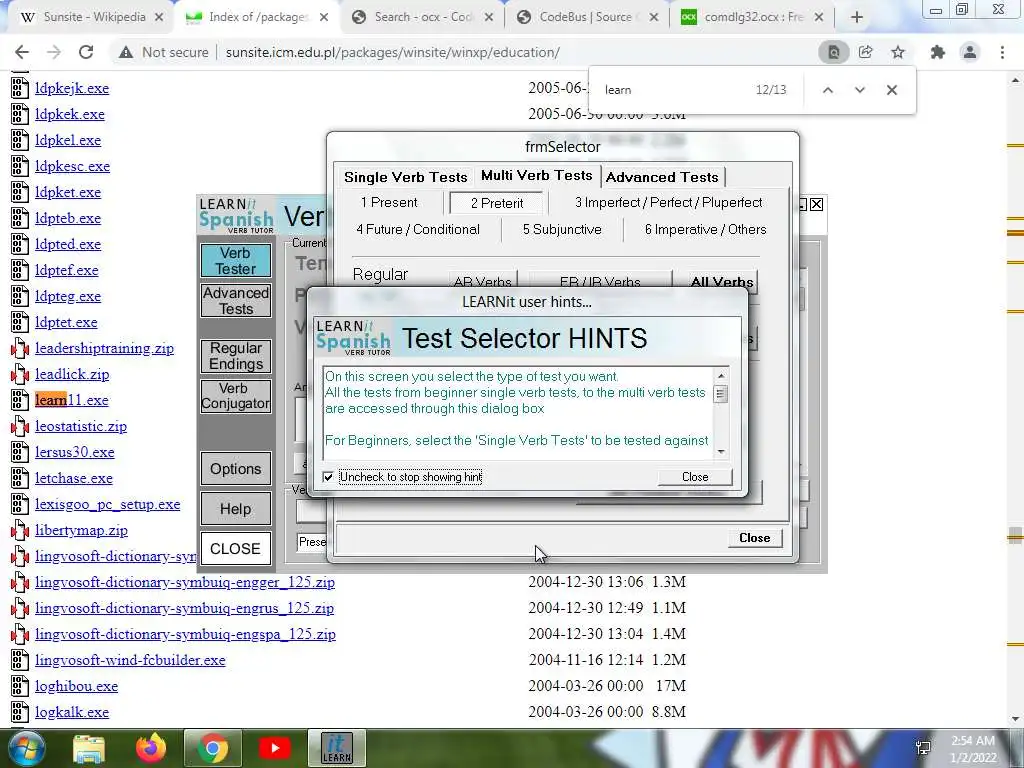Screen dimensions: 1024x768
Task: Go back in Chrome browser history
Action: [x=22, y=52]
